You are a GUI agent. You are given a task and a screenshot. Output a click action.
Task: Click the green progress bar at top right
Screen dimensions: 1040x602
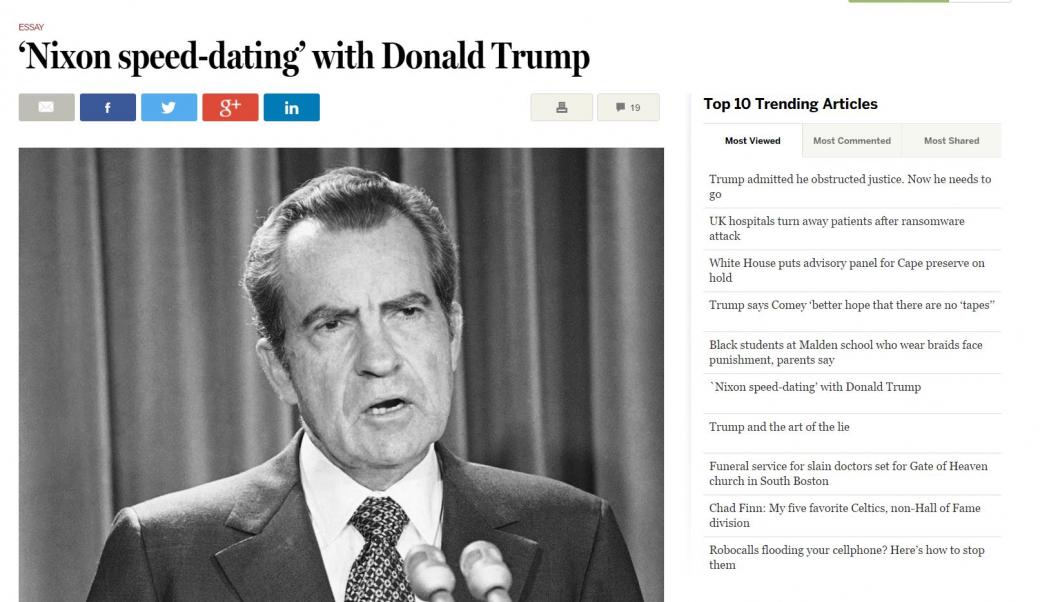[897, 3]
